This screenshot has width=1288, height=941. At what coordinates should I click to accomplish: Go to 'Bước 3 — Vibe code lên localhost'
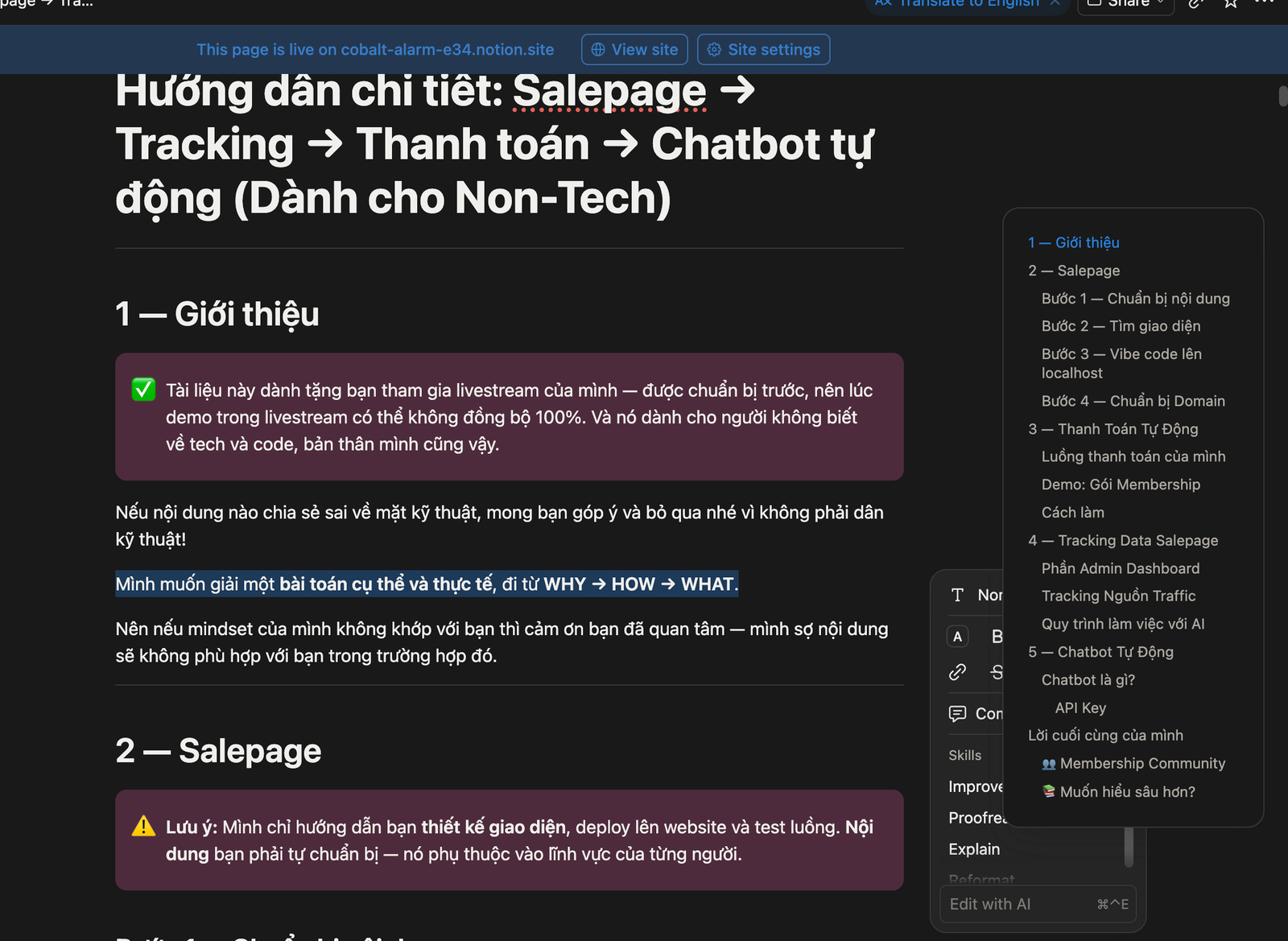[1121, 363]
